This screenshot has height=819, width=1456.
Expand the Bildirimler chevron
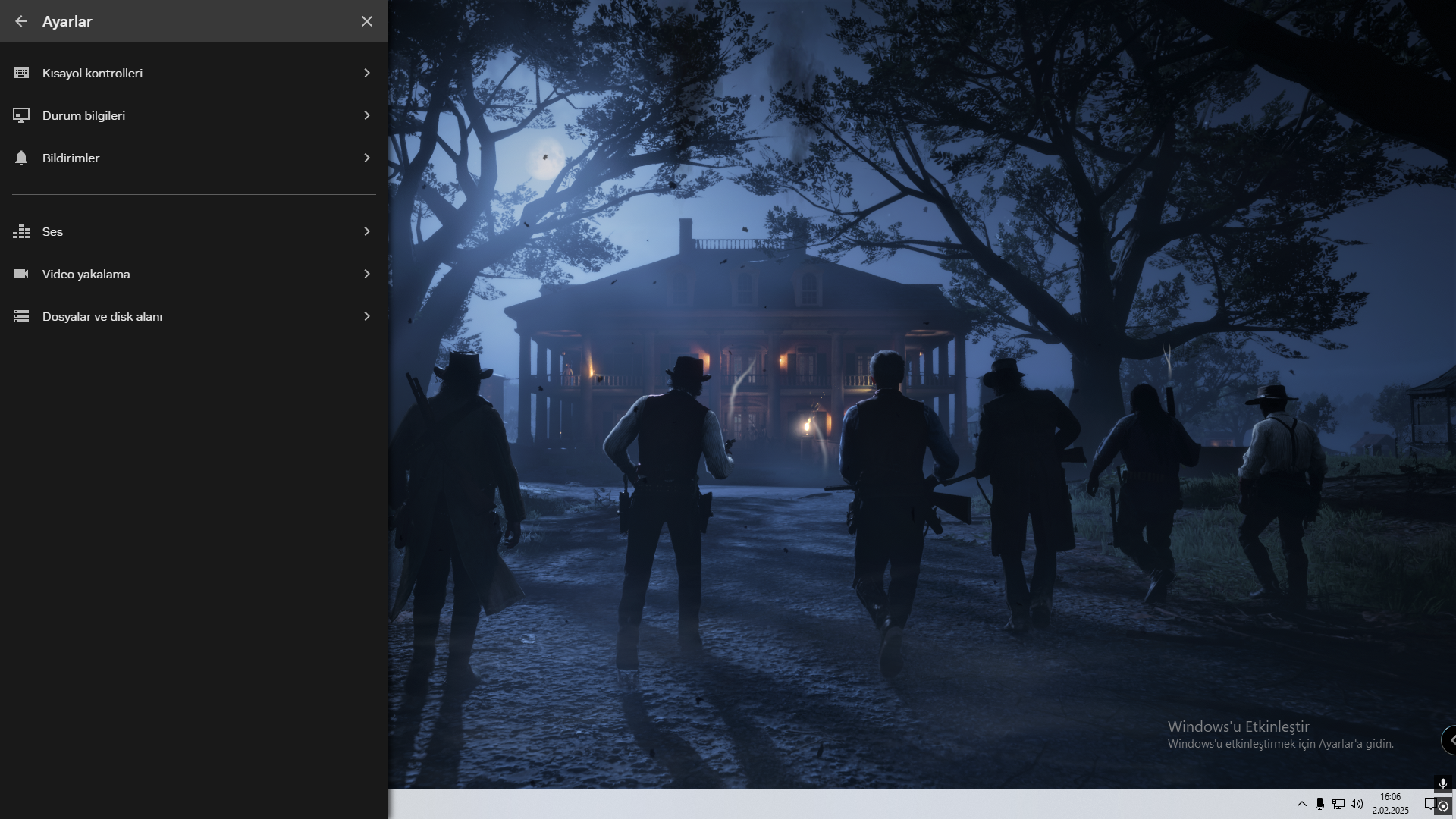pos(367,158)
